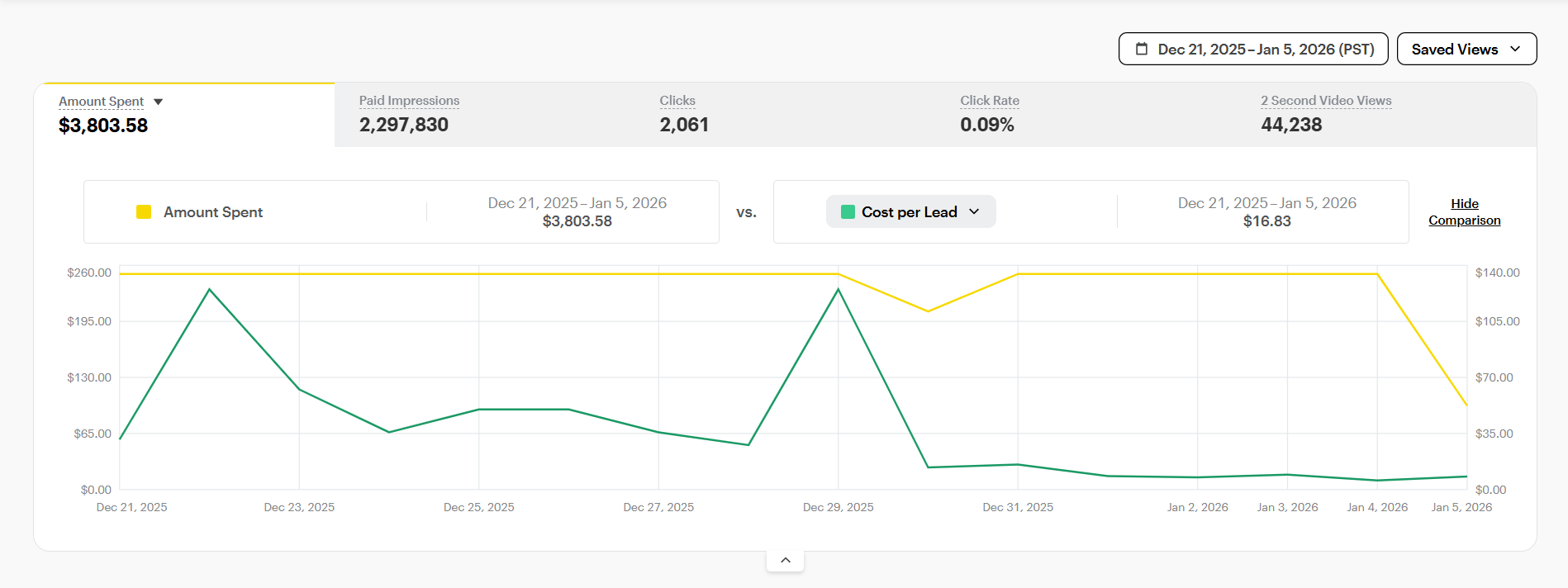Expand the Amount Spent metric dropdown arrow

(x=159, y=102)
